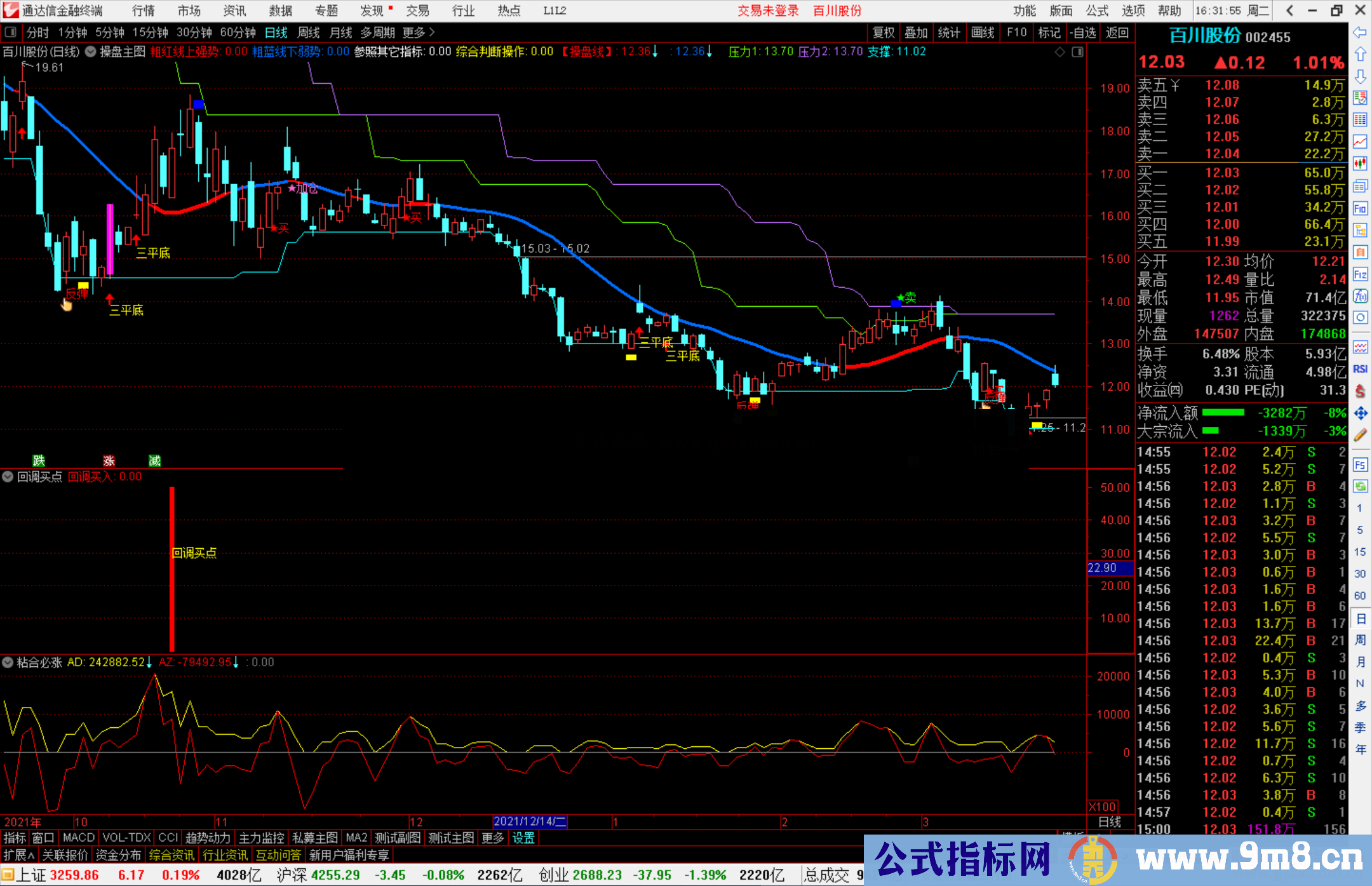Open the 更多 indicator list tab

(x=492, y=838)
